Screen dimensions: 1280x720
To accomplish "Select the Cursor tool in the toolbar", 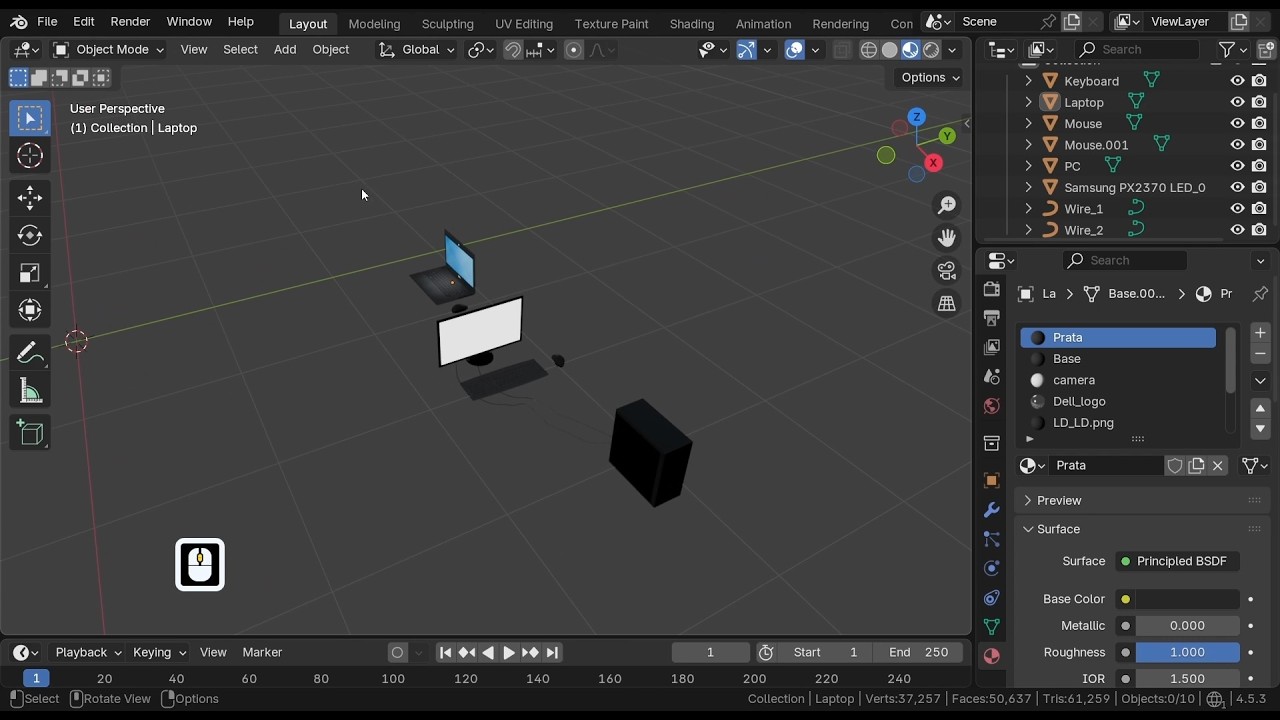I will click(30, 156).
